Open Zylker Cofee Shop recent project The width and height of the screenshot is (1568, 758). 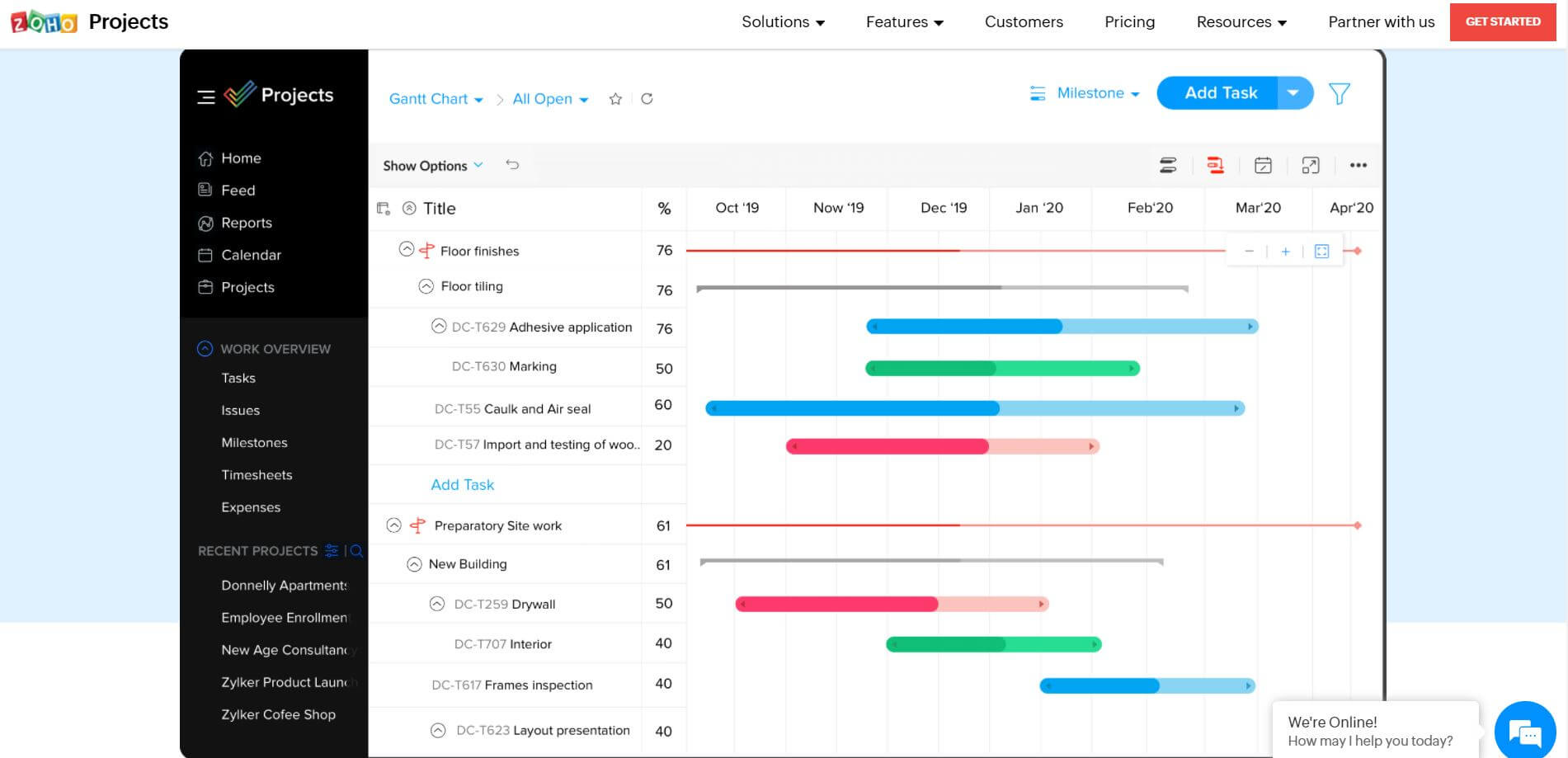(x=278, y=714)
